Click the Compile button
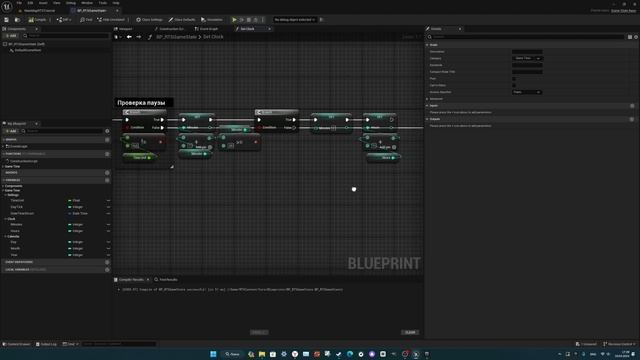This screenshot has width=640, height=360. tap(38, 20)
